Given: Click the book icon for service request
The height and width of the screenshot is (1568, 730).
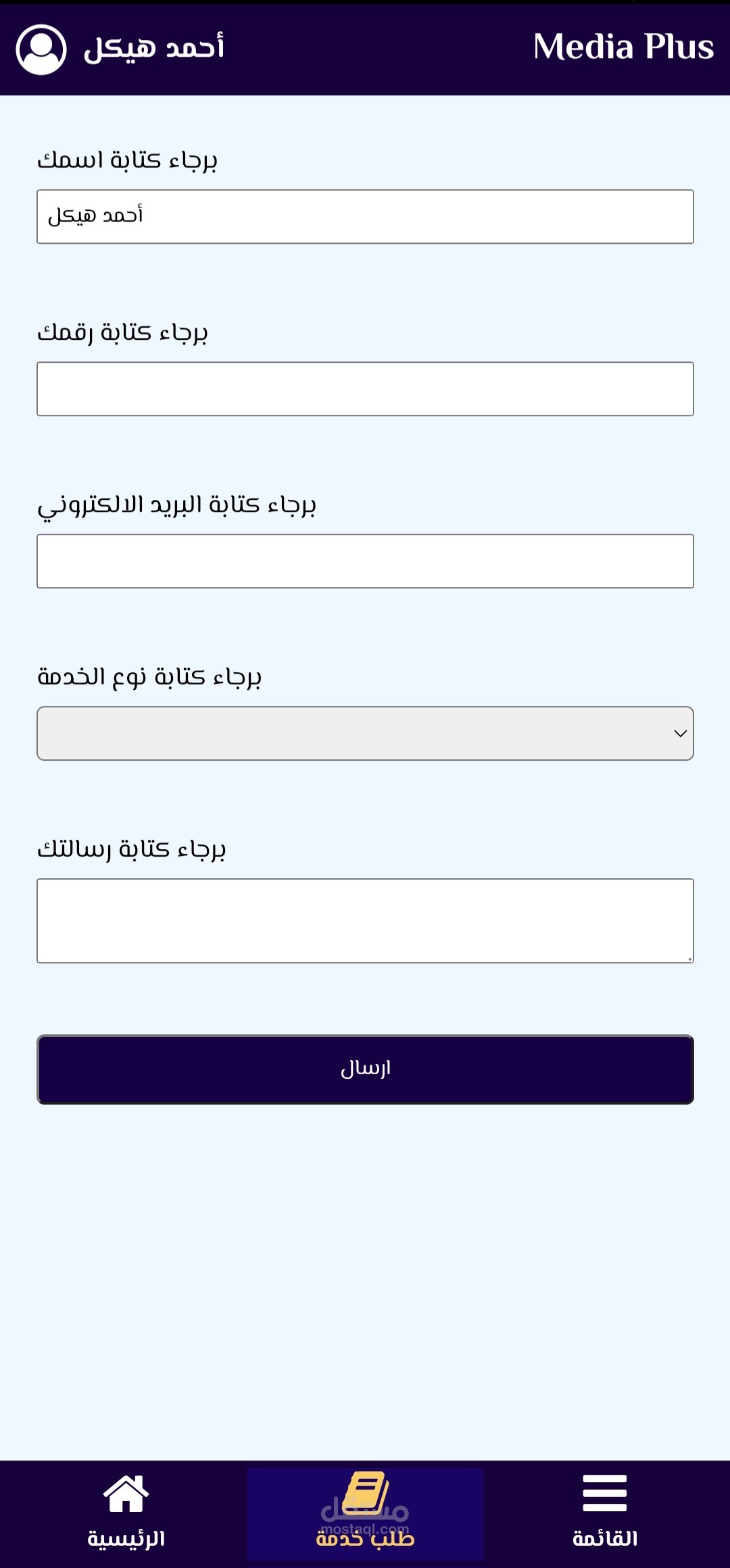Looking at the screenshot, I should 366,1492.
